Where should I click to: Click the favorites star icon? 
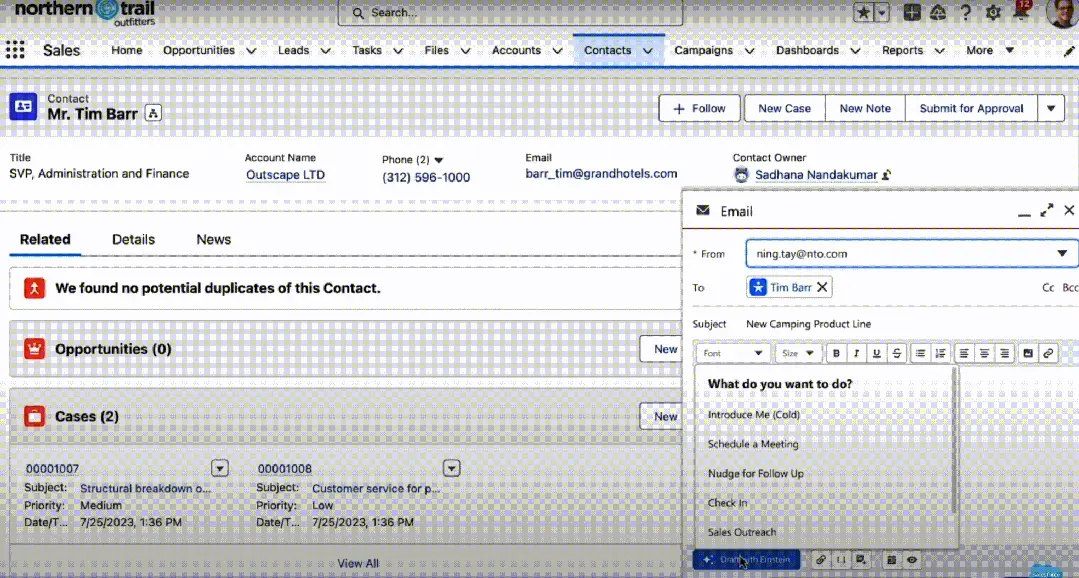(x=864, y=12)
